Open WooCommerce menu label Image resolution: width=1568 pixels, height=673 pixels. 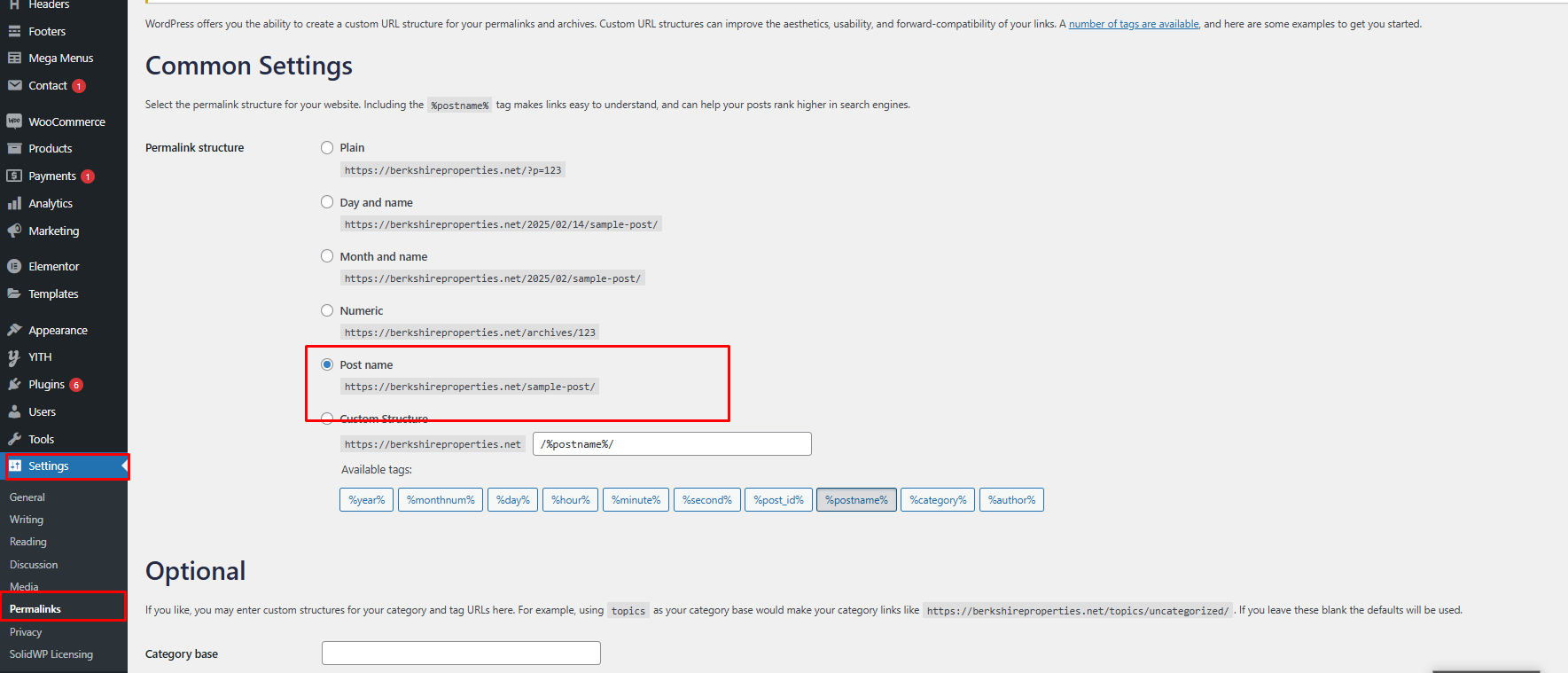[66, 121]
